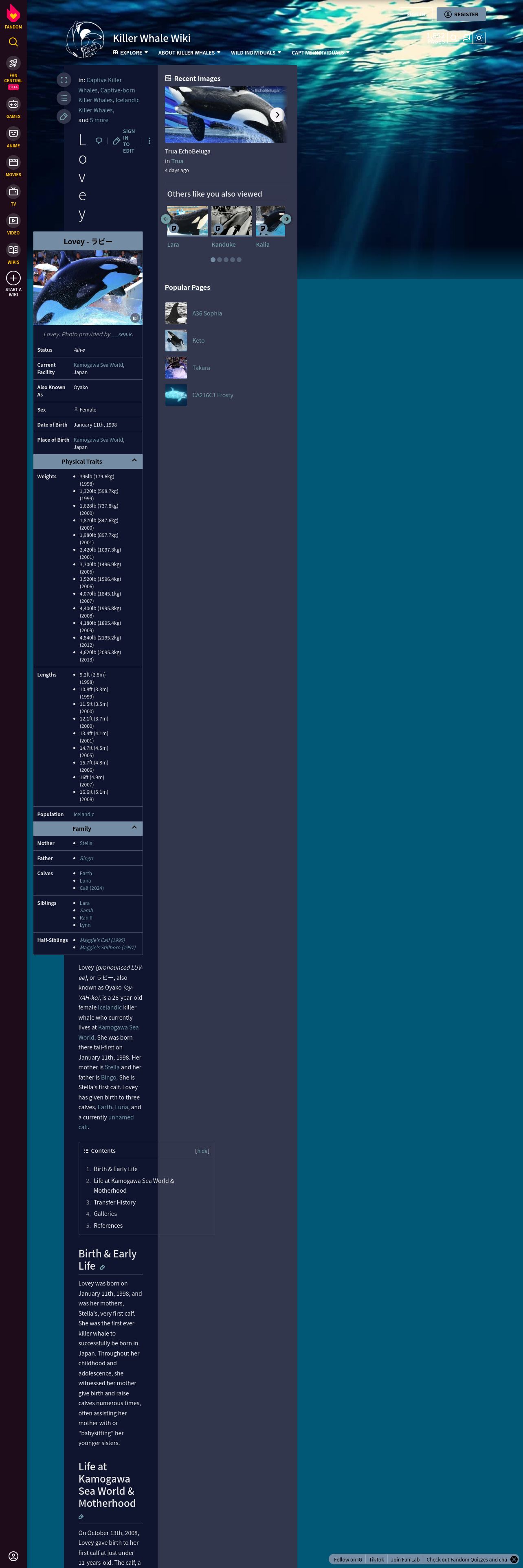The image size is (523, 1568).
Task: Open the Fandom home logo
Action: click(13, 16)
